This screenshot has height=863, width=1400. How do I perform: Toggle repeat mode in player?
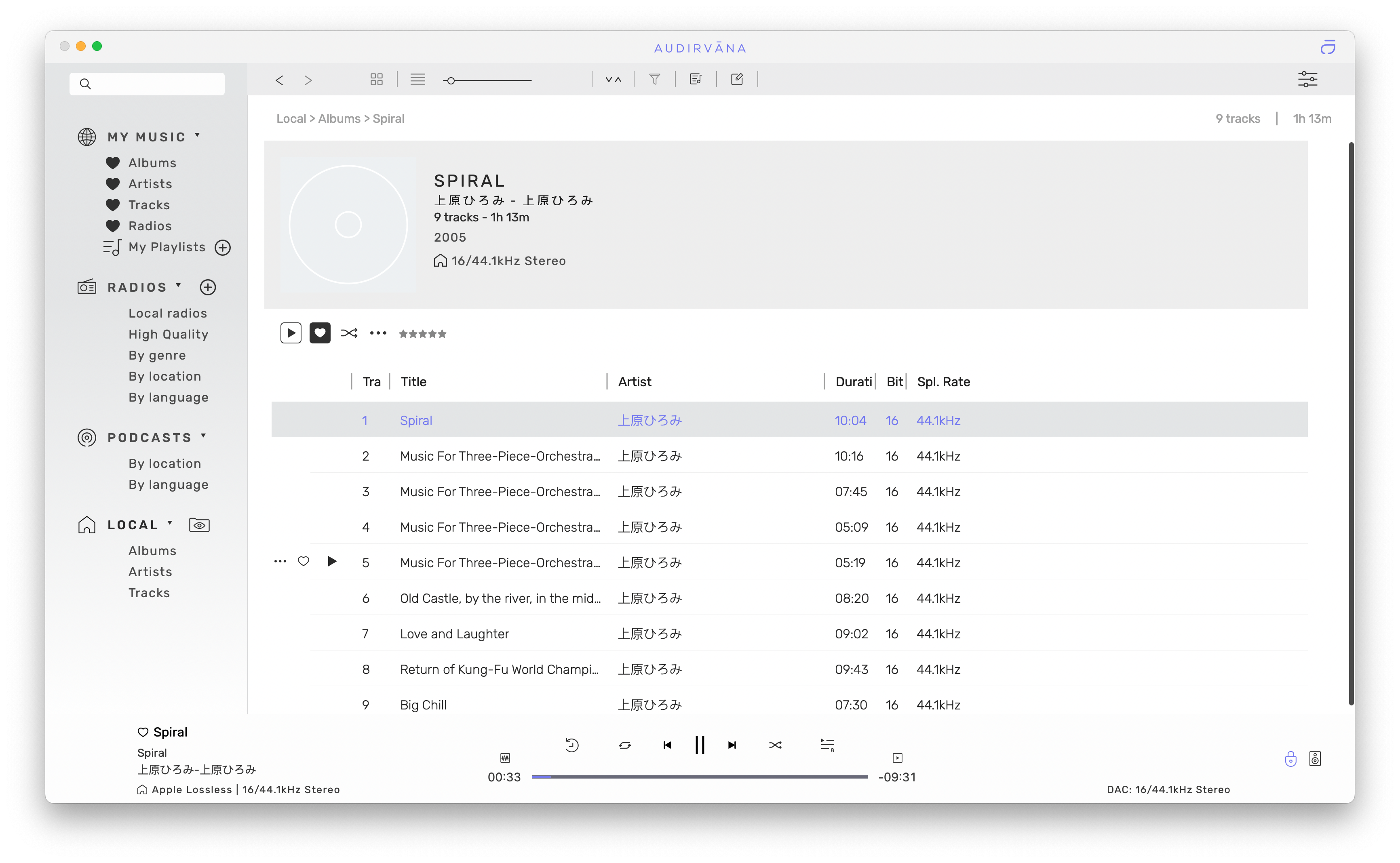(625, 745)
